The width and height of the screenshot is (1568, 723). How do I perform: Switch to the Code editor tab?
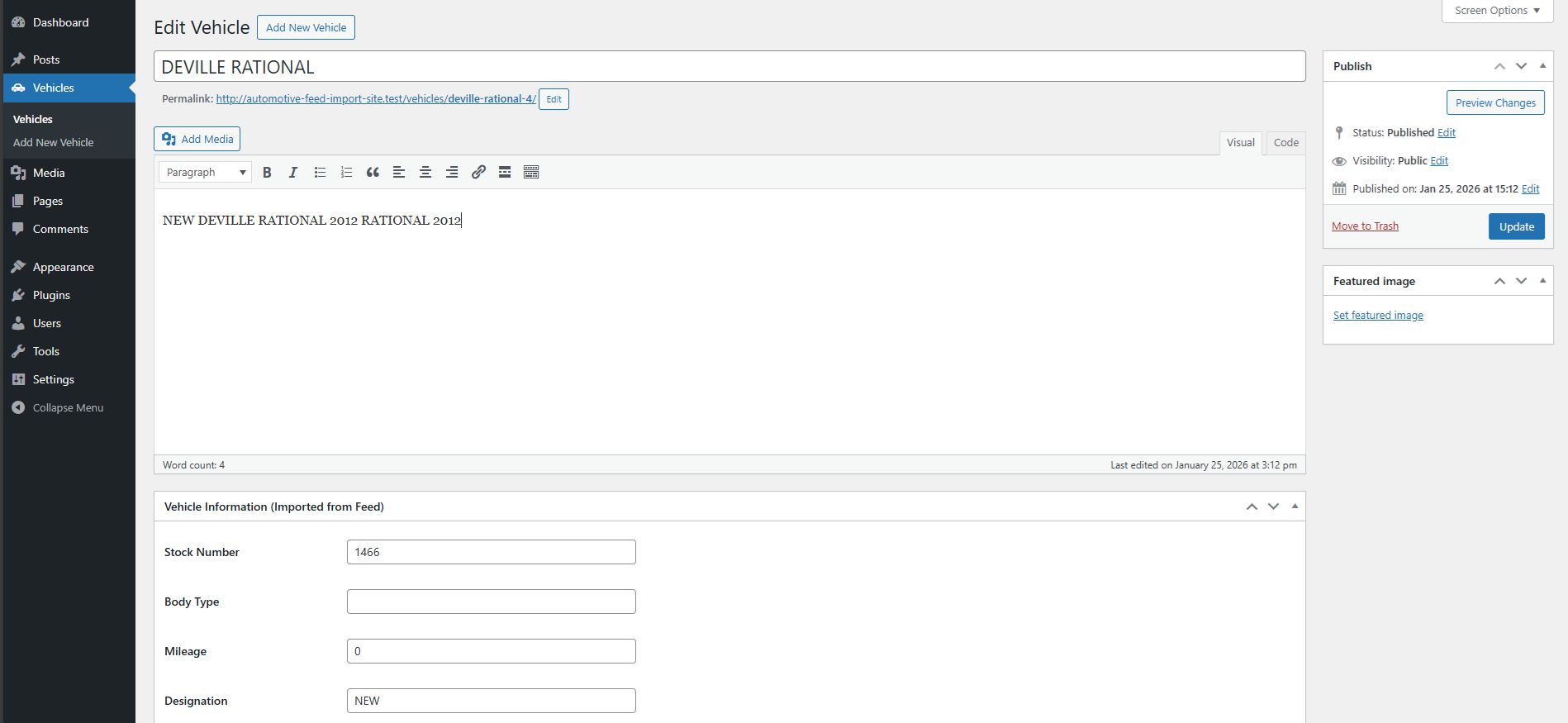pyautogui.click(x=1285, y=143)
